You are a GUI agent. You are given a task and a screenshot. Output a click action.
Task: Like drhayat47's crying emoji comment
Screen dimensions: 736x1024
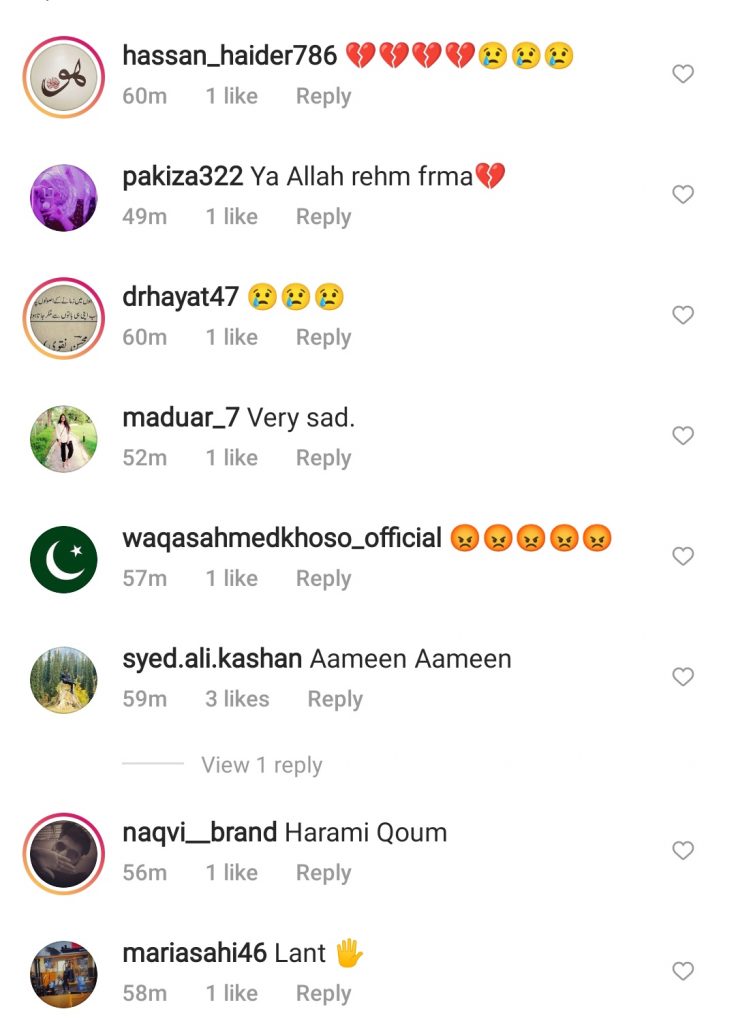(x=682, y=315)
